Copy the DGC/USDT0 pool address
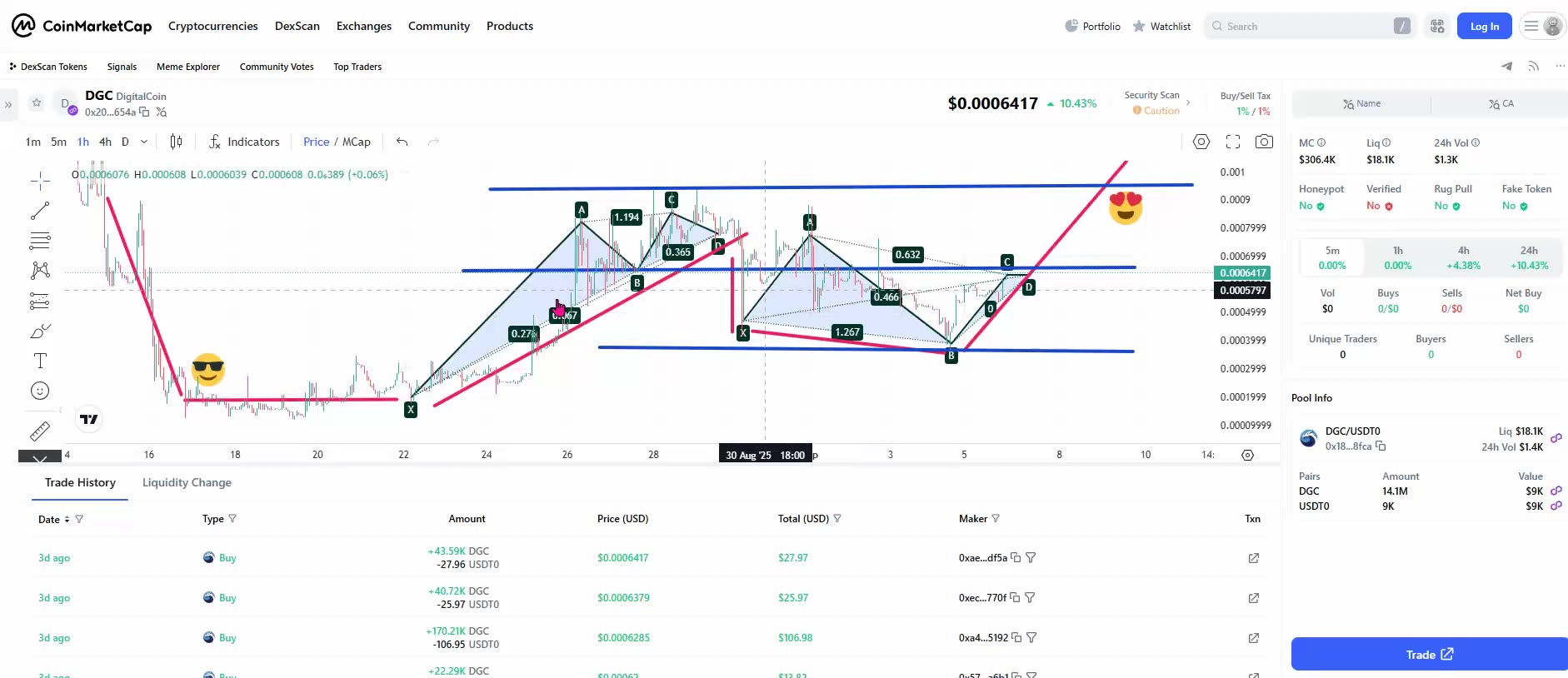 1381,446
